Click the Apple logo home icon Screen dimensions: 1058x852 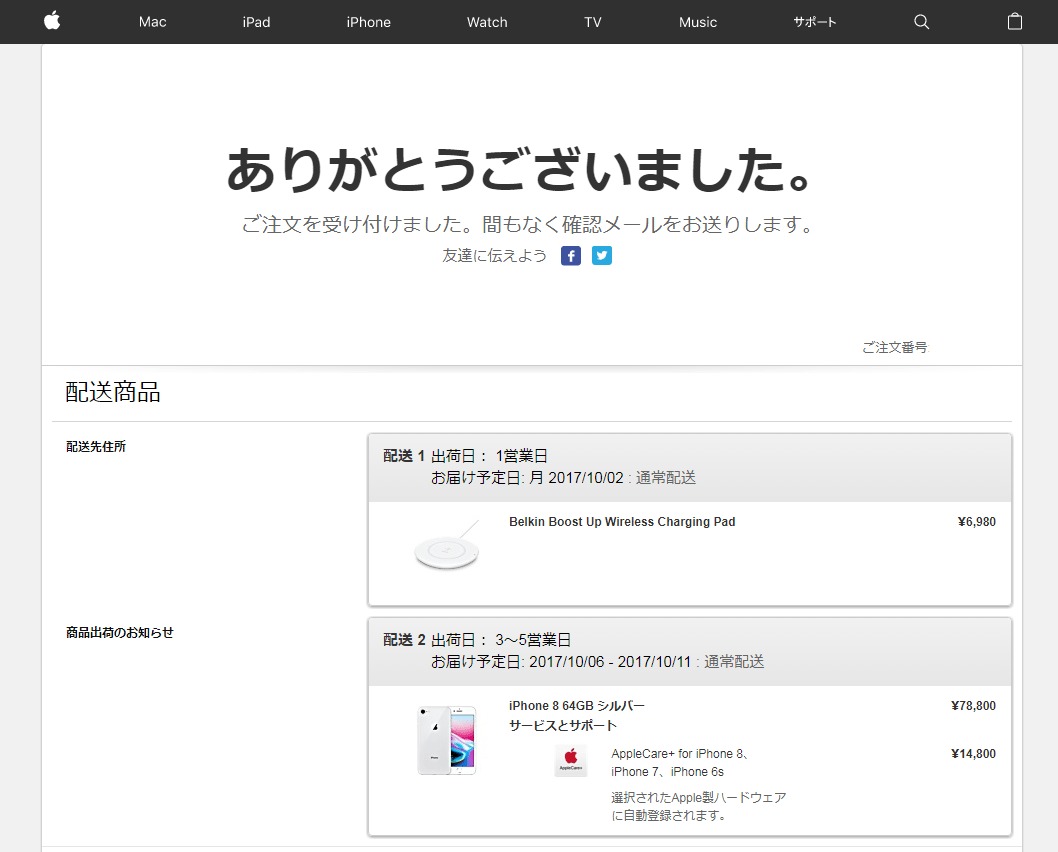(x=52, y=22)
